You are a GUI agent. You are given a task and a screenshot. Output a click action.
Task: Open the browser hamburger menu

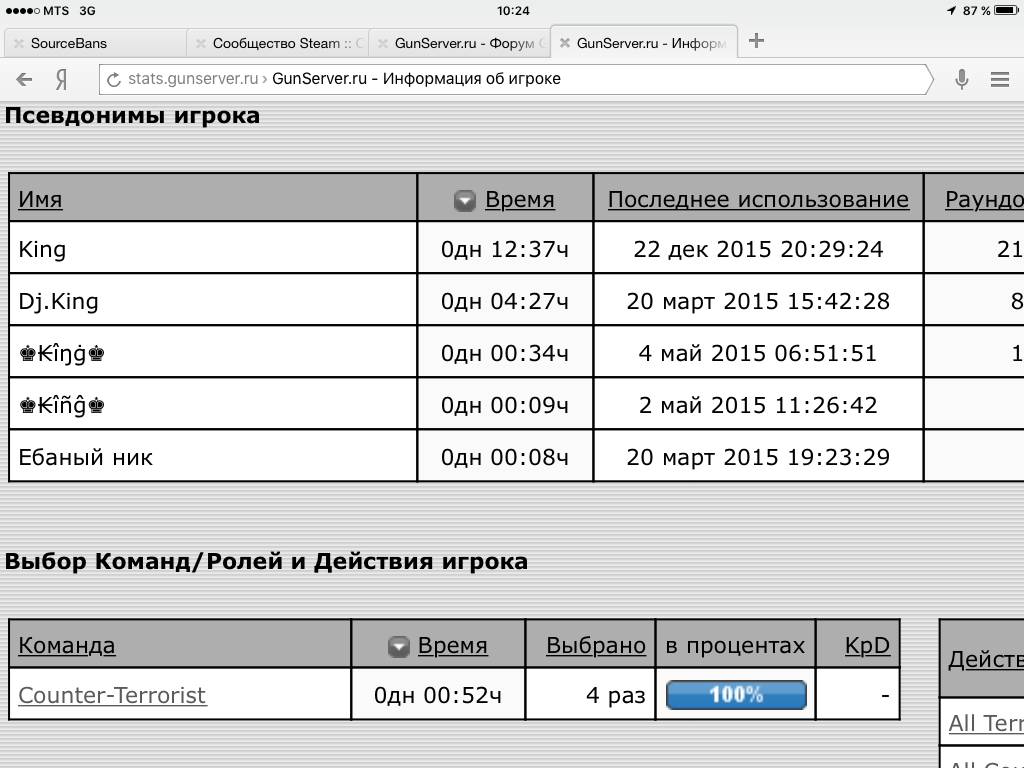click(999, 79)
